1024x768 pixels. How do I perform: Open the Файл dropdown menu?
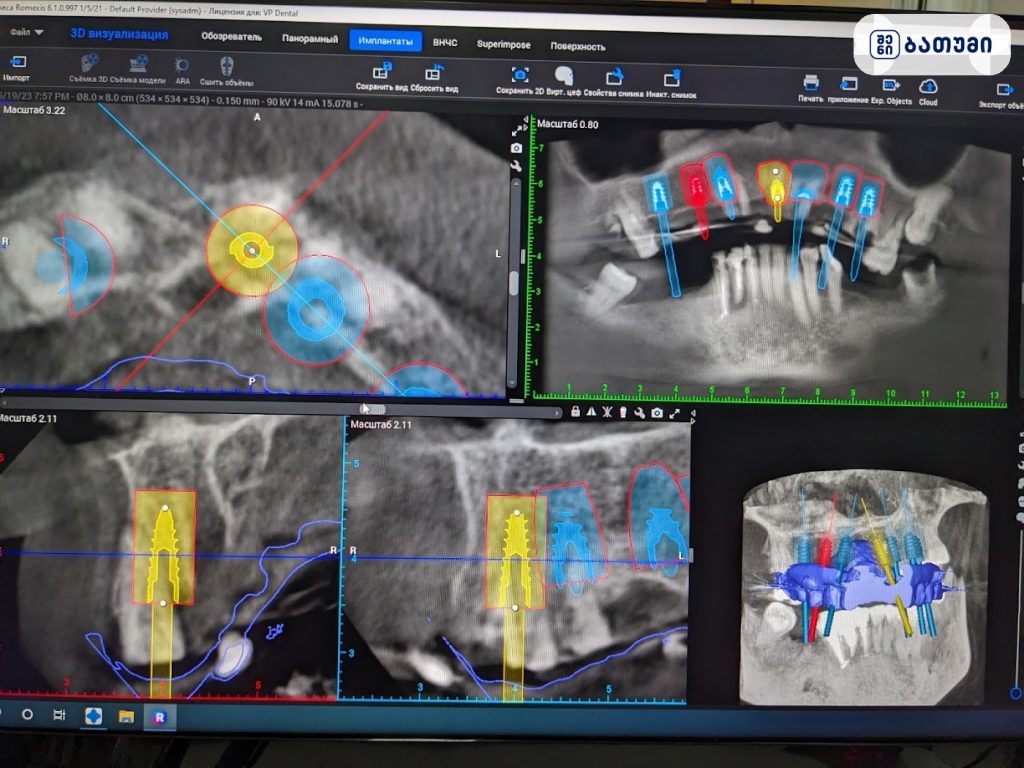click(x=26, y=31)
